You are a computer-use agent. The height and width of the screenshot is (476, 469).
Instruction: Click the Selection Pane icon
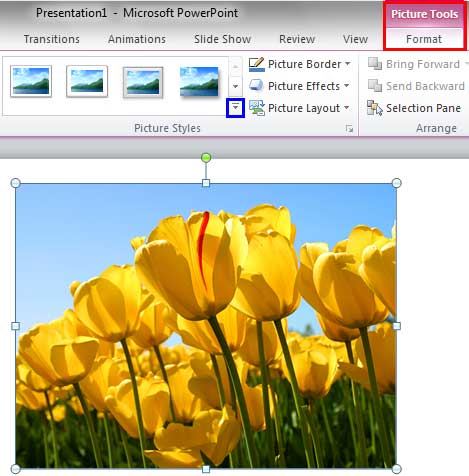[x=375, y=108]
